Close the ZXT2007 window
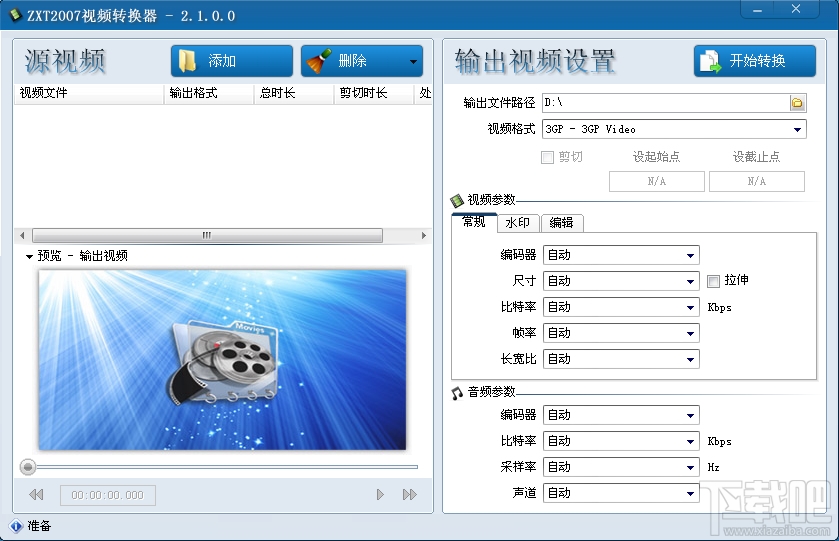The width and height of the screenshot is (839, 541). pyautogui.click(x=796, y=9)
